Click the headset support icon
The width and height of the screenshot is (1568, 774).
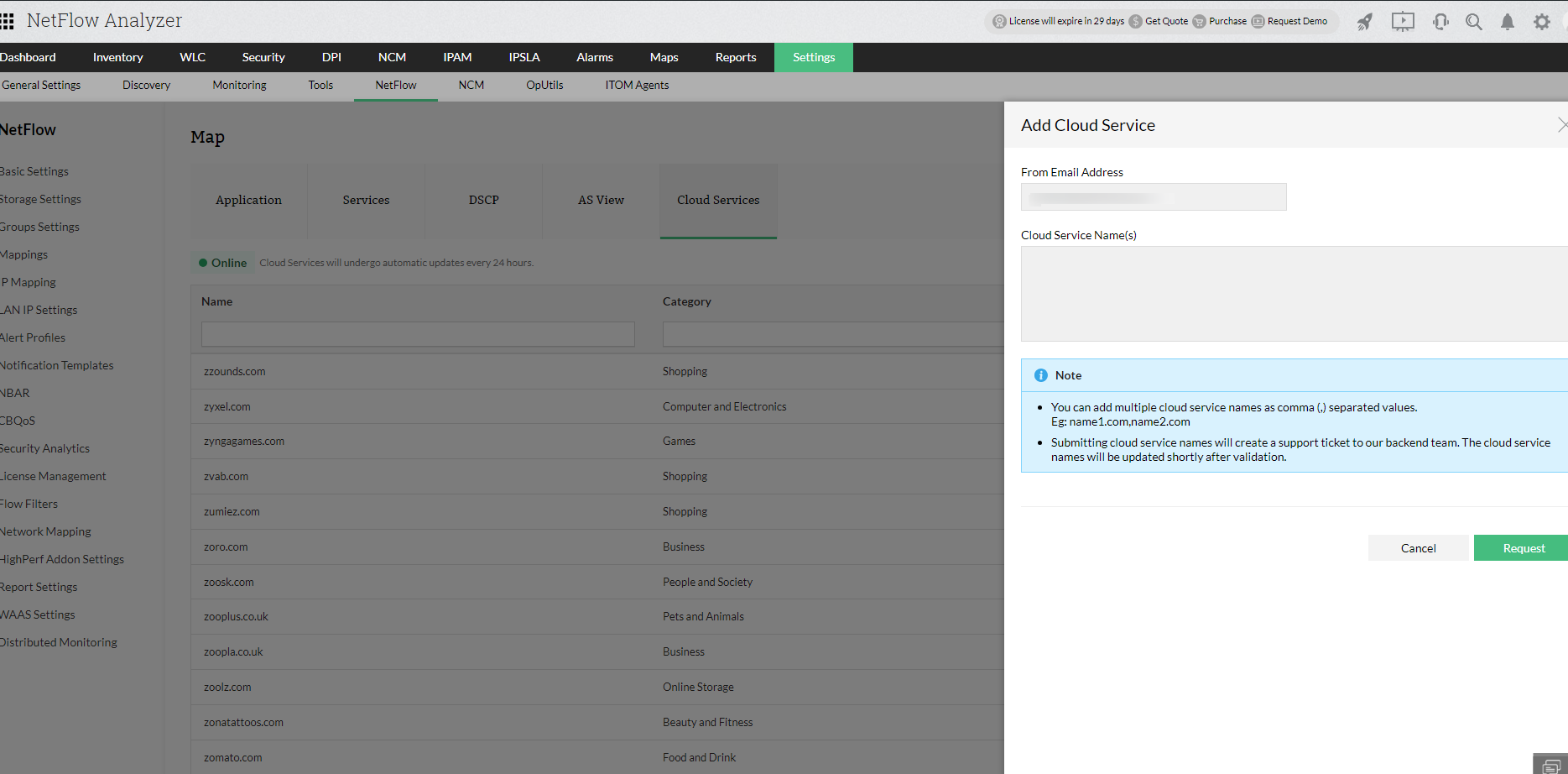(1440, 22)
